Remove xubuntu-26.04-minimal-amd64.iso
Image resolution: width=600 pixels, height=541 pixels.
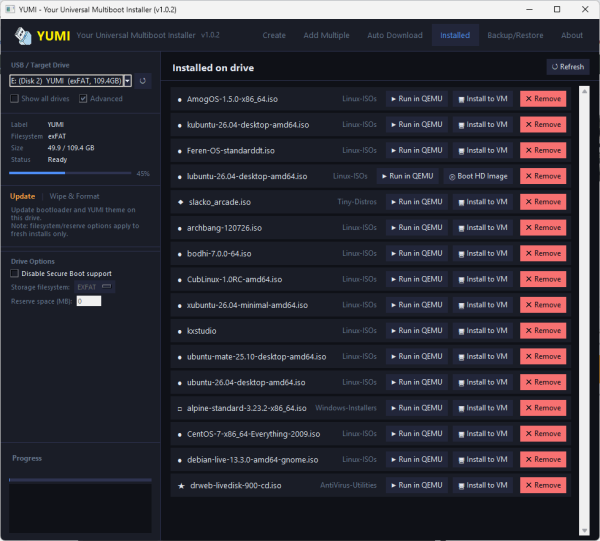click(x=543, y=305)
